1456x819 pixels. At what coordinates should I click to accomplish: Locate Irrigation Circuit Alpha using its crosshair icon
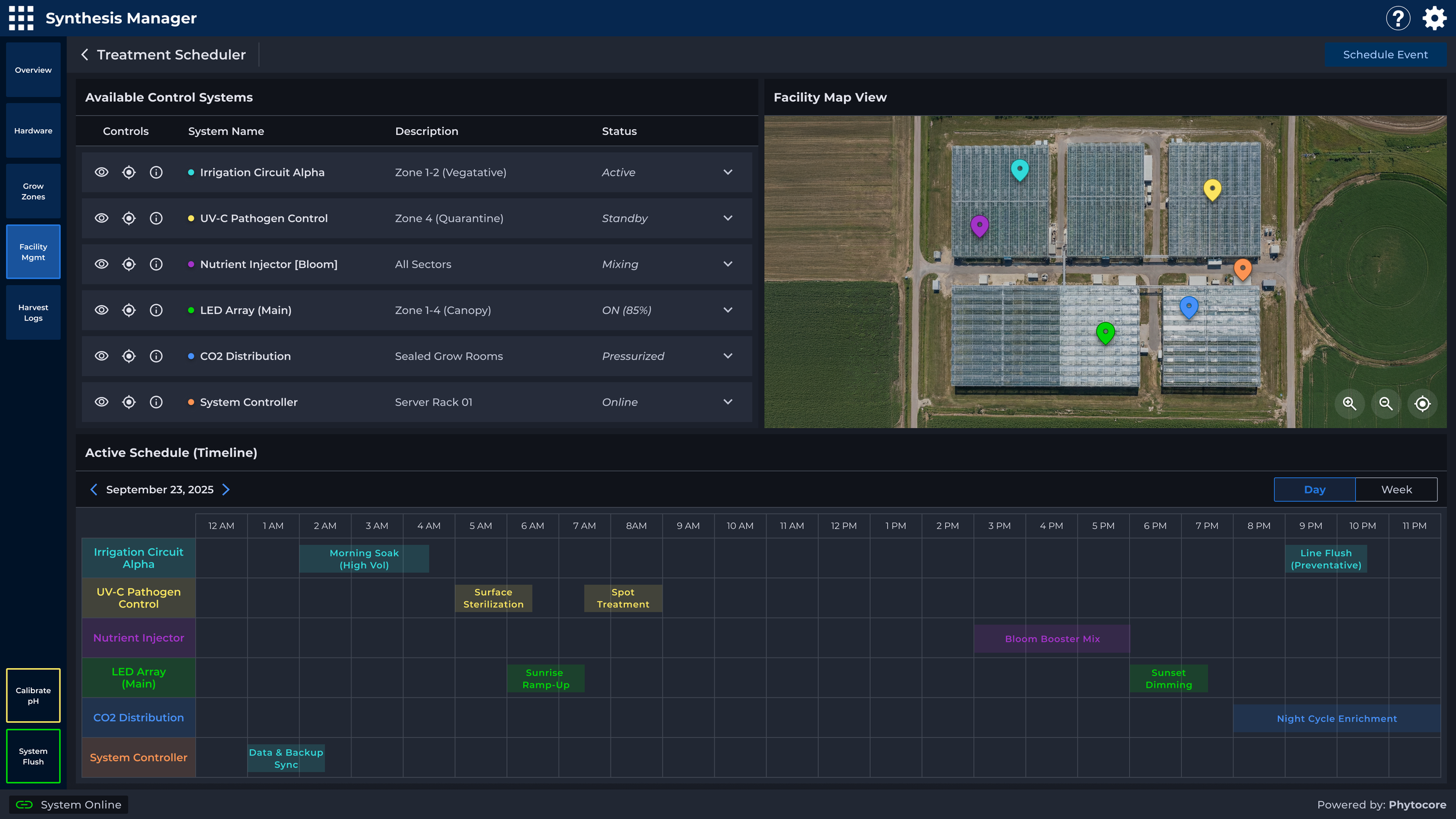pyautogui.click(x=129, y=172)
